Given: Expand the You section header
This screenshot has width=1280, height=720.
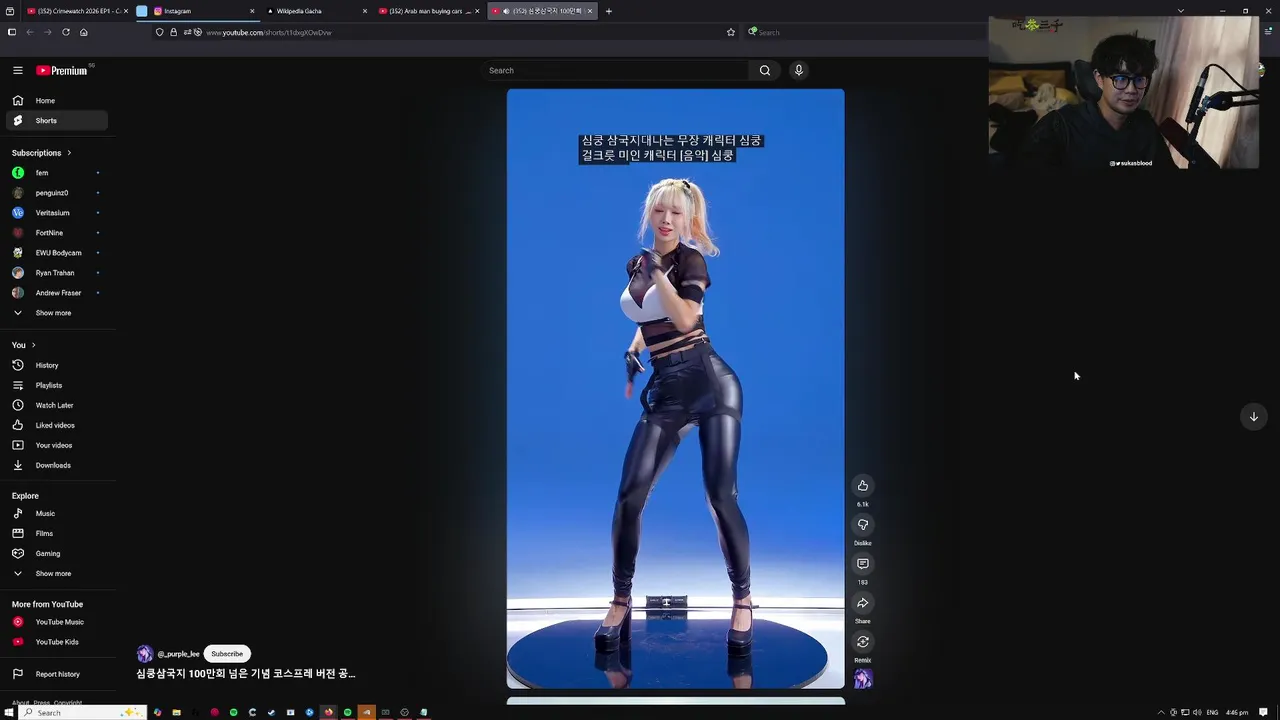Looking at the screenshot, I should 24,345.
